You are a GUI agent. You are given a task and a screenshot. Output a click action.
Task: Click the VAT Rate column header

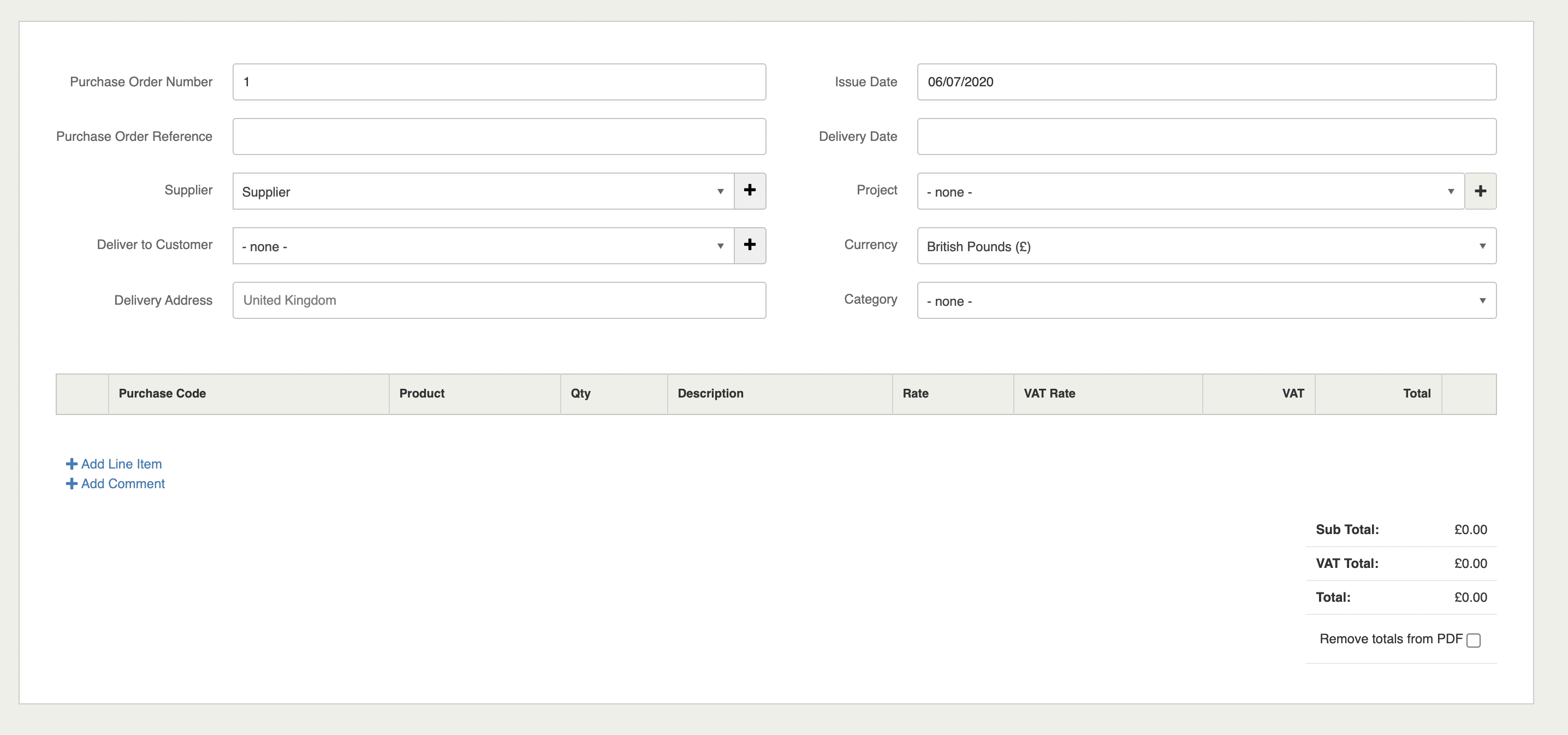point(1049,393)
